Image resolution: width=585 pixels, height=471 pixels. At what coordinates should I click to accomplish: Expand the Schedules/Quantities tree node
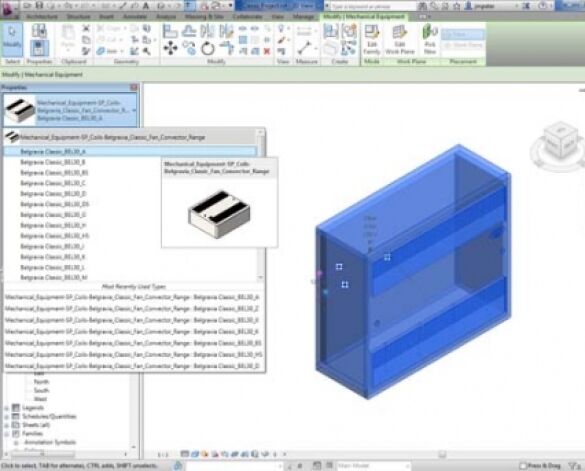[x=6, y=417]
